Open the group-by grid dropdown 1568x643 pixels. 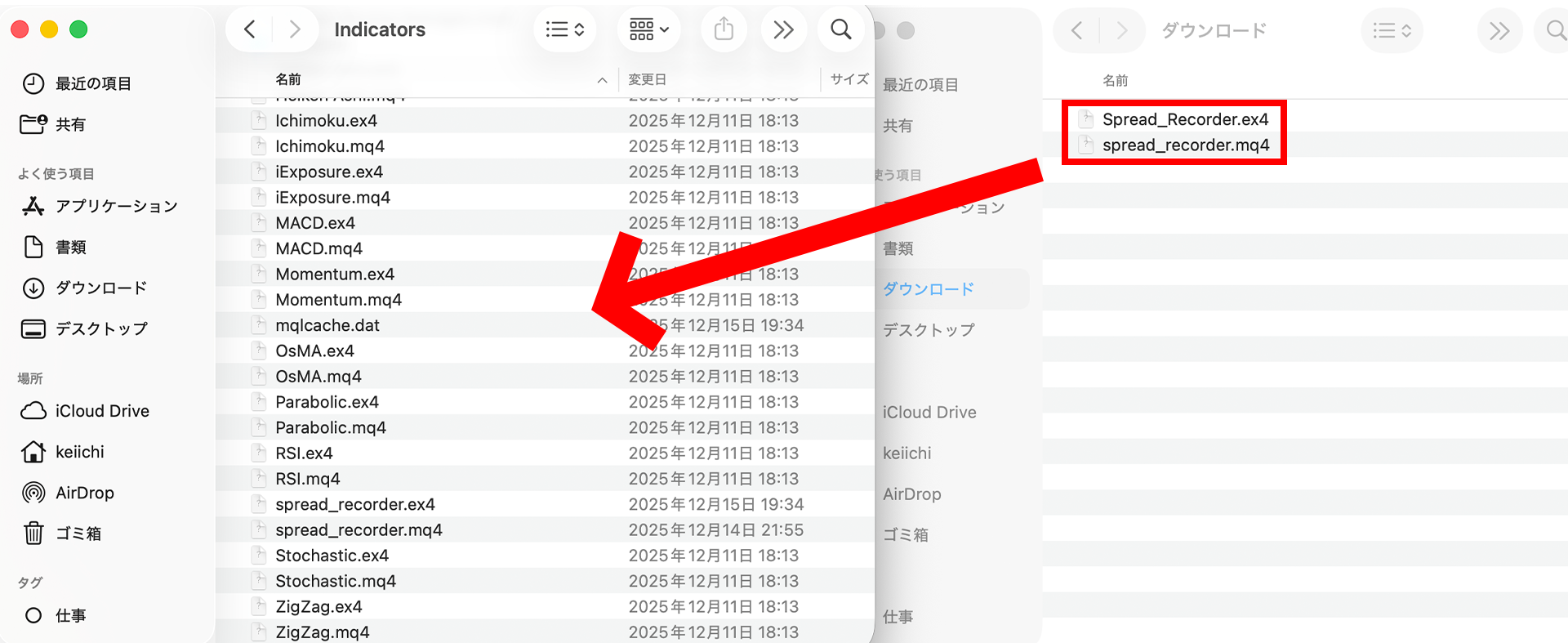(x=648, y=30)
